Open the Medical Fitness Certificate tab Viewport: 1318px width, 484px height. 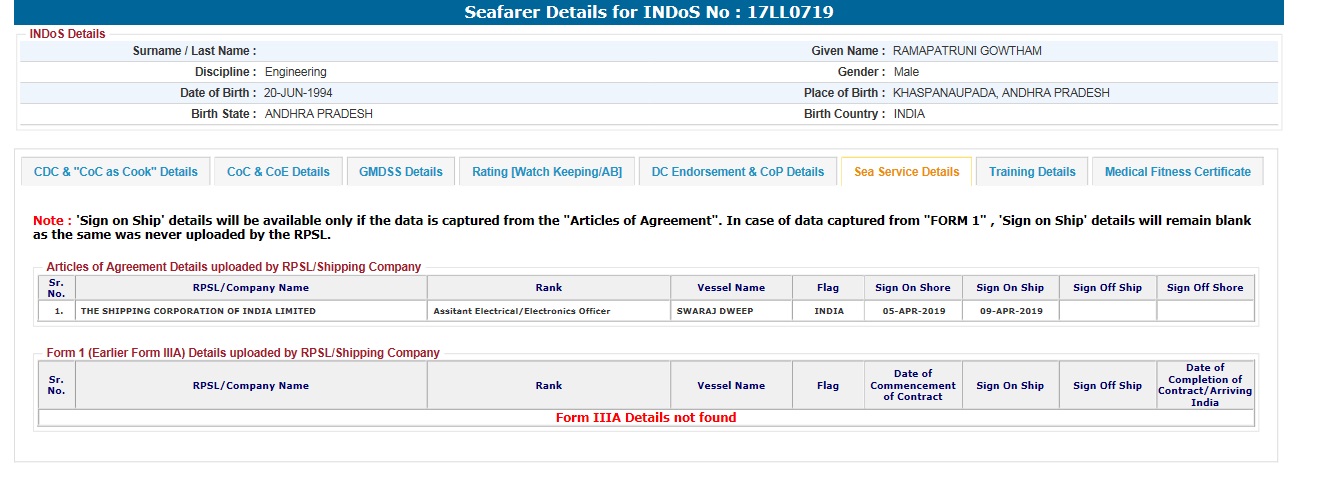(x=1177, y=172)
